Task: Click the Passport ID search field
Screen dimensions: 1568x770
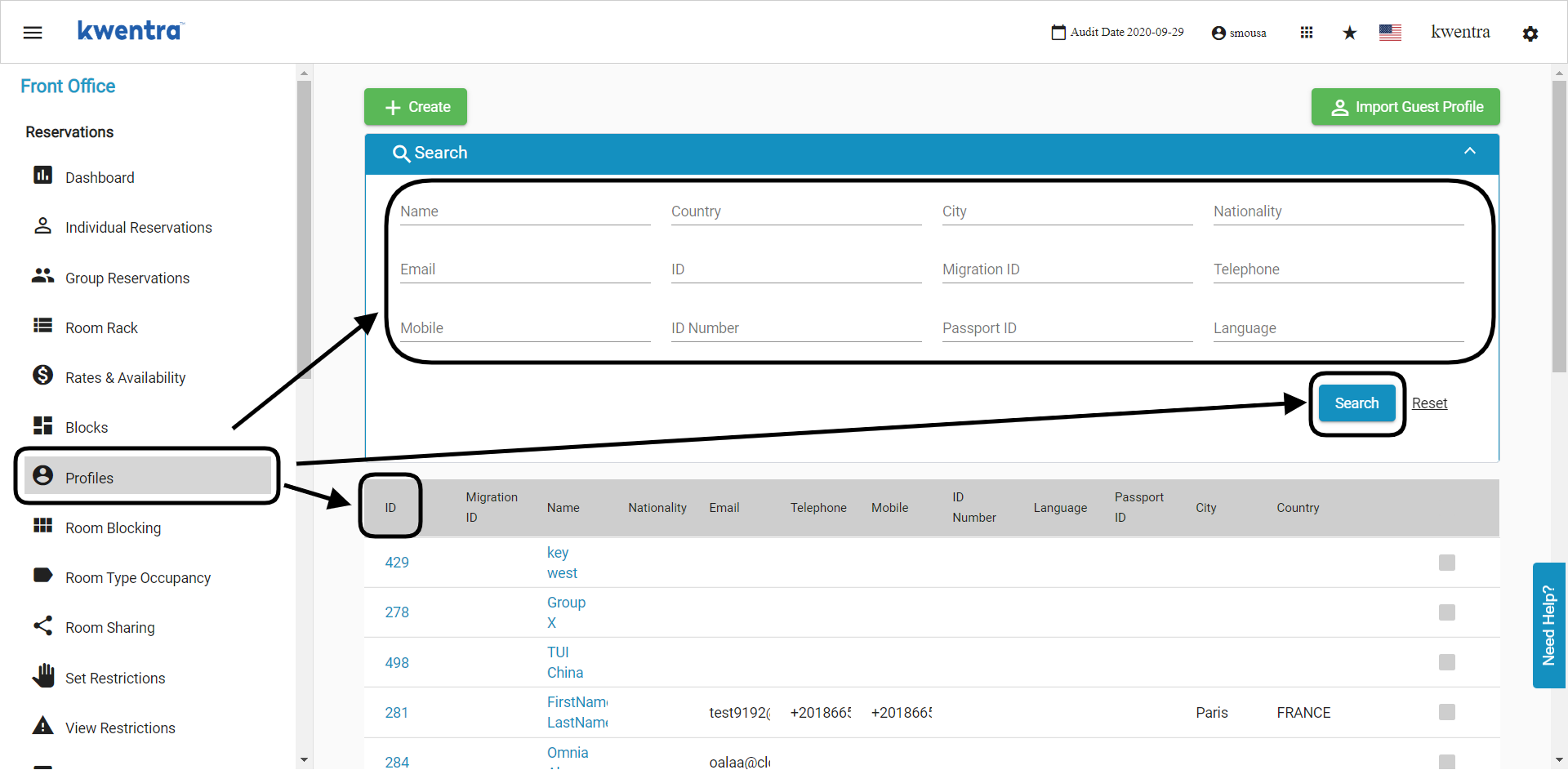Action: click(x=1067, y=328)
